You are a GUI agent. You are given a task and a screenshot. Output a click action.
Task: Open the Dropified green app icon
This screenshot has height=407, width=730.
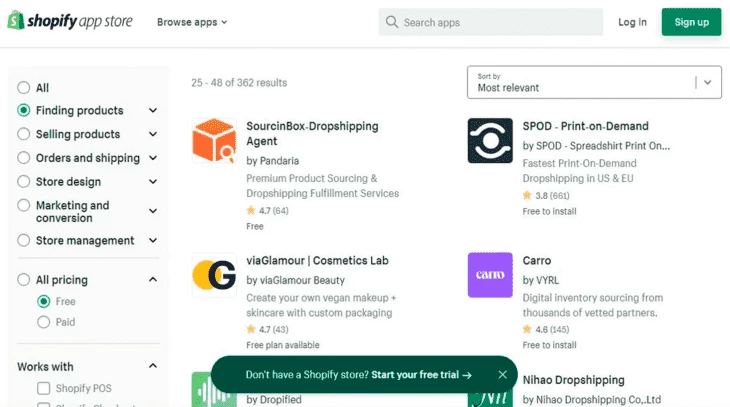pyautogui.click(x=202, y=389)
